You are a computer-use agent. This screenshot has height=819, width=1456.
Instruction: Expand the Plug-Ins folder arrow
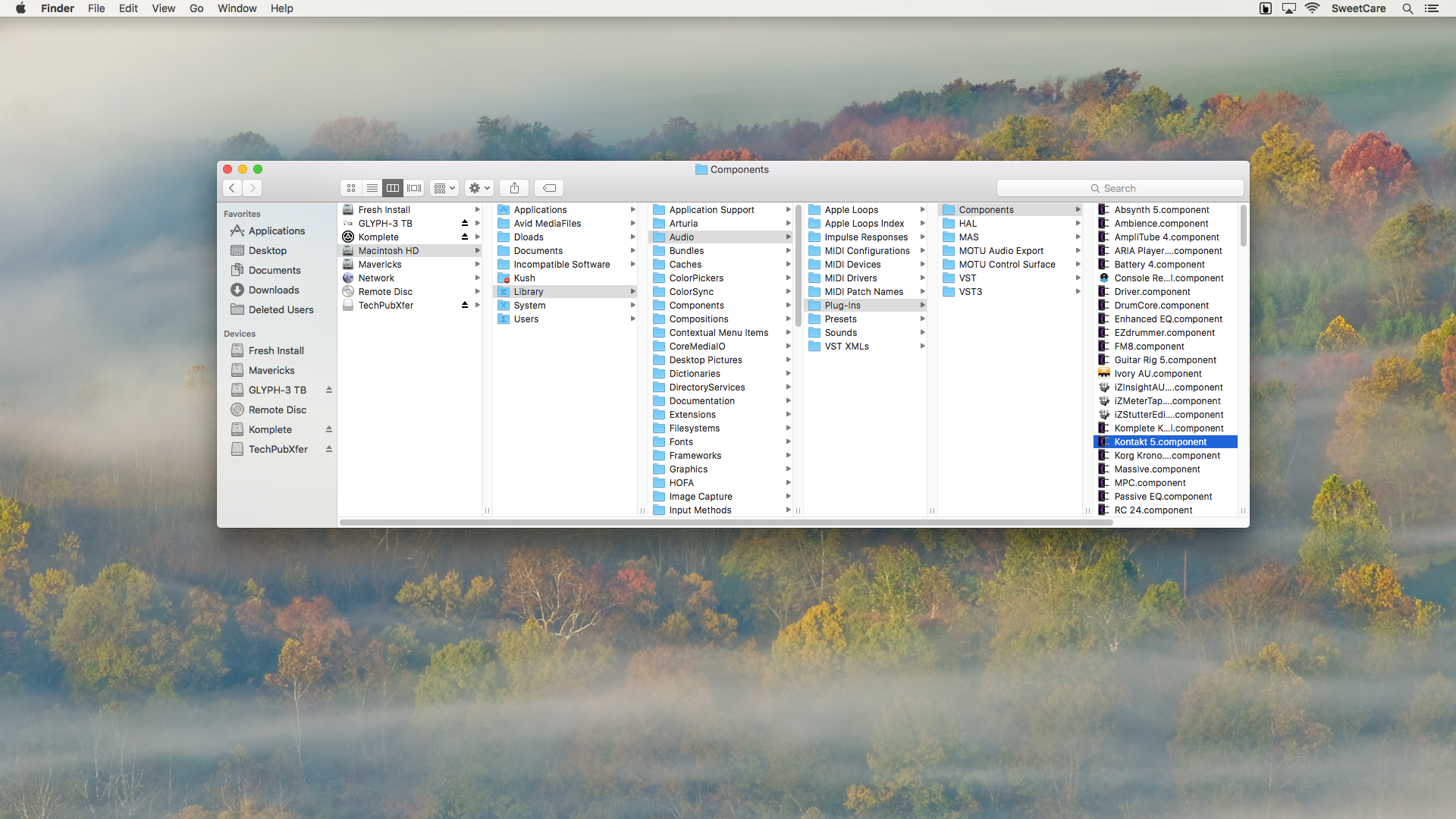point(924,305)
